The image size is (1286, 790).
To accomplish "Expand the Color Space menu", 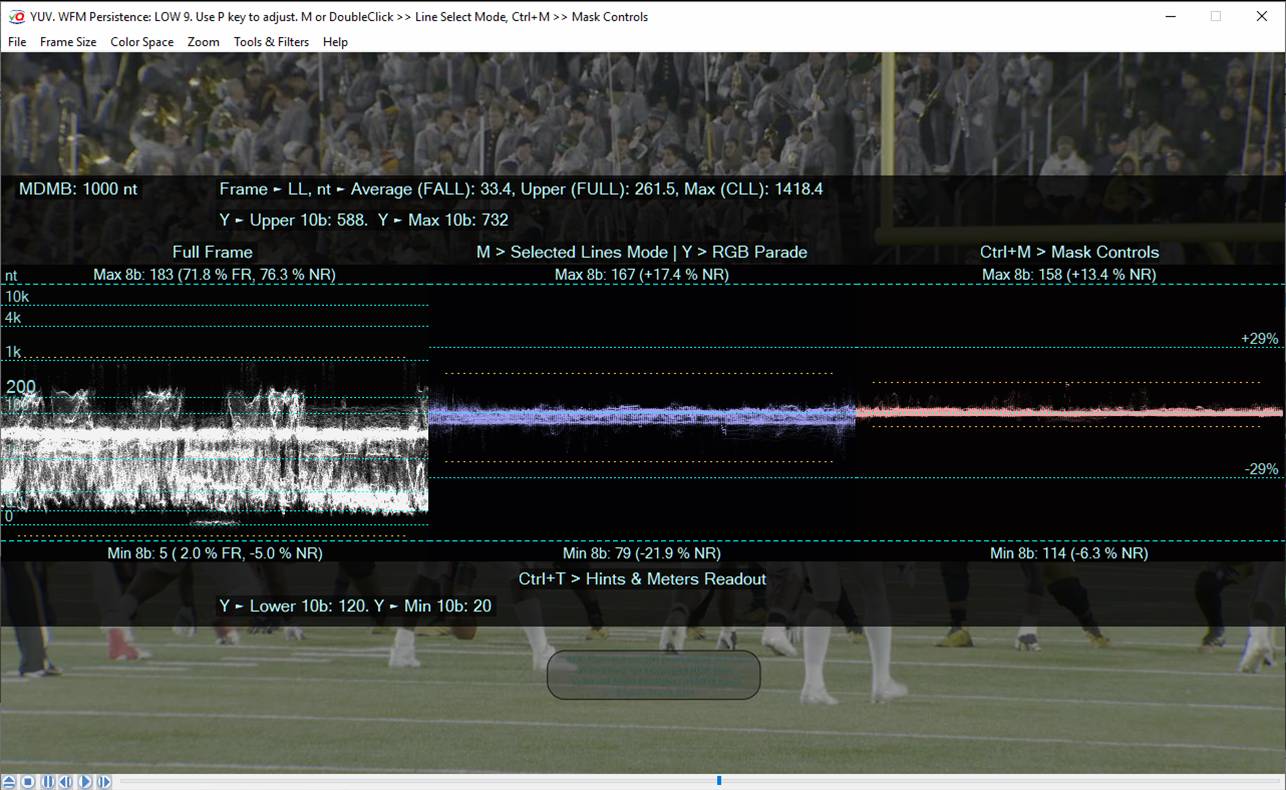I will pyautogui.click(x=142, y=42).
